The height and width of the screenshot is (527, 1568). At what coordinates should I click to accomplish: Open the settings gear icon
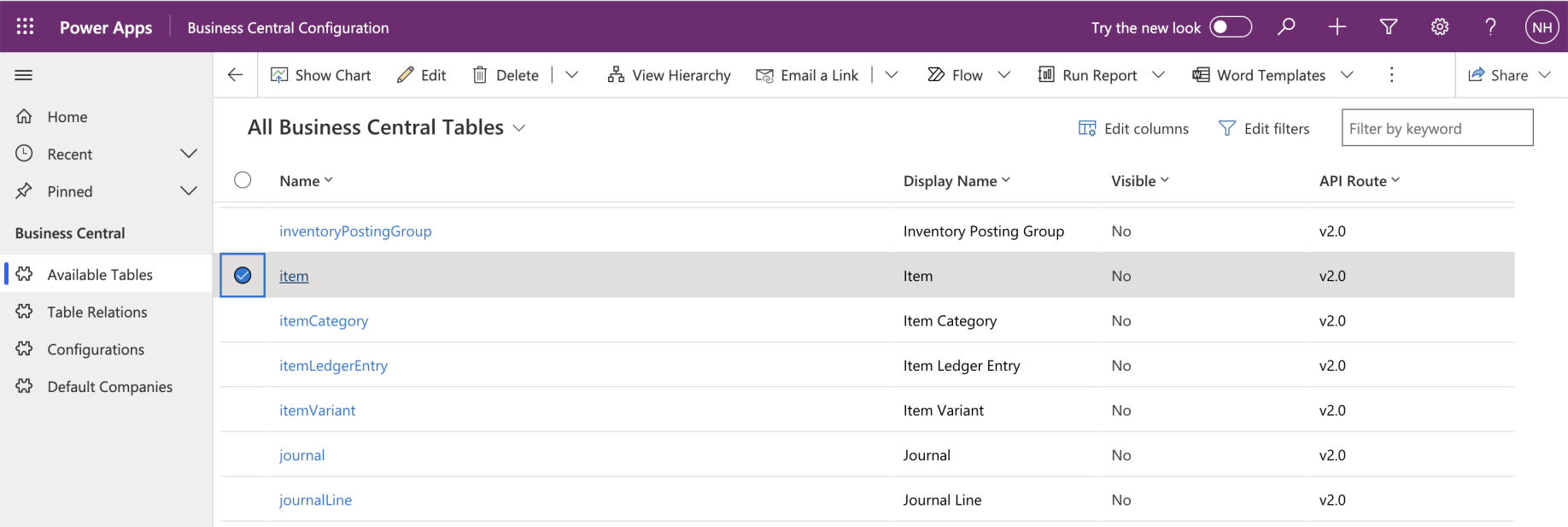tap(1440, 26)
